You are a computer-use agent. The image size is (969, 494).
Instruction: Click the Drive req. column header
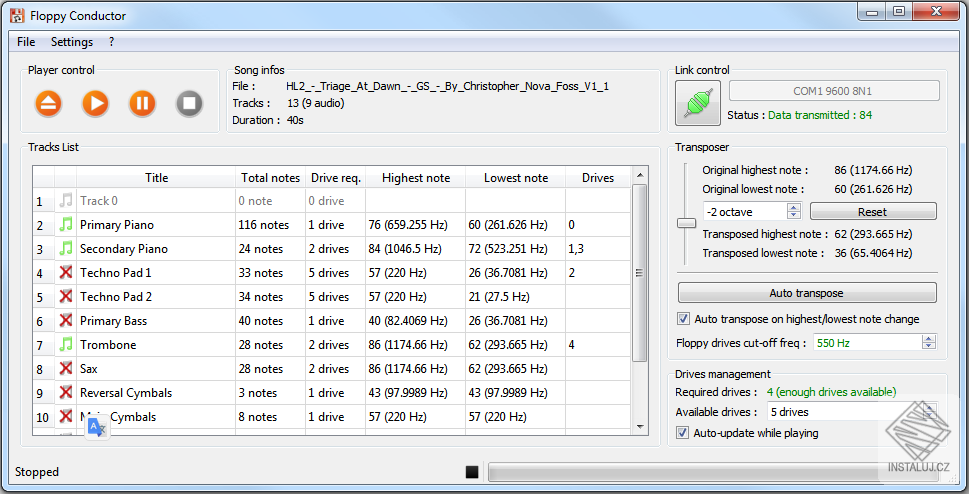pyautogui.click(x=336, y=177)
